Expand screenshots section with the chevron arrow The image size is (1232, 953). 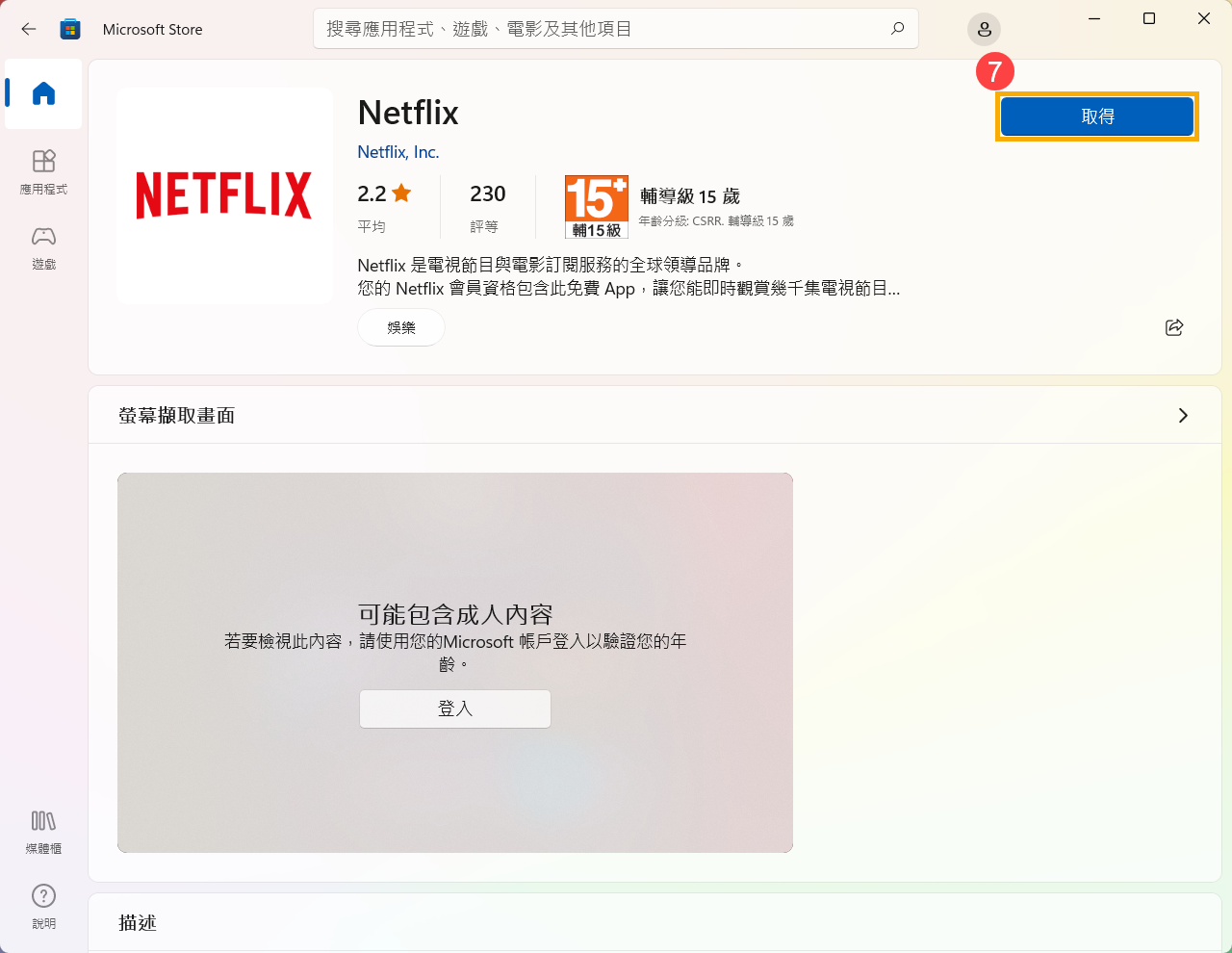tap(1183, 415)
